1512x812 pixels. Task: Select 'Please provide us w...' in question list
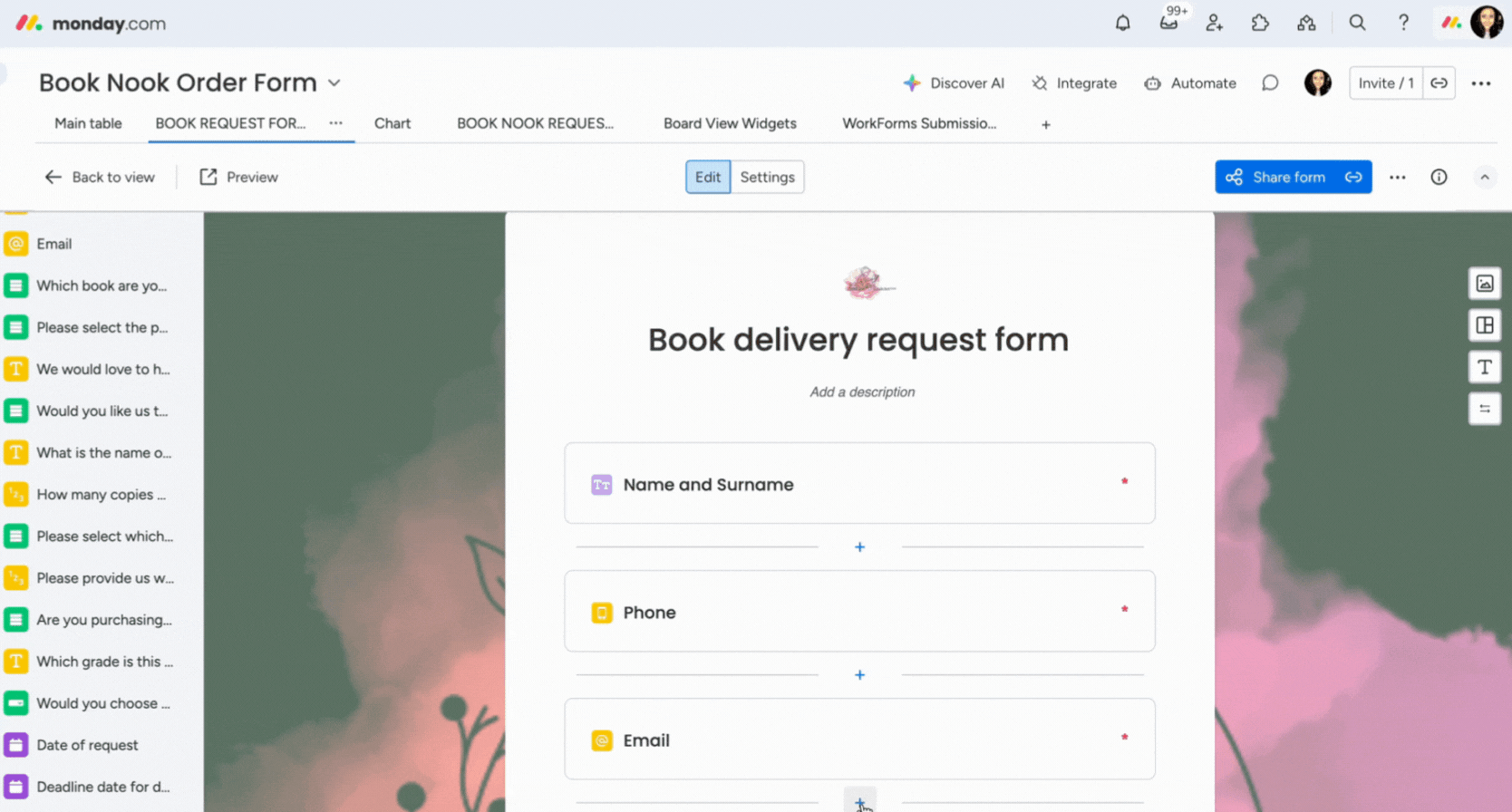point(91,577)
